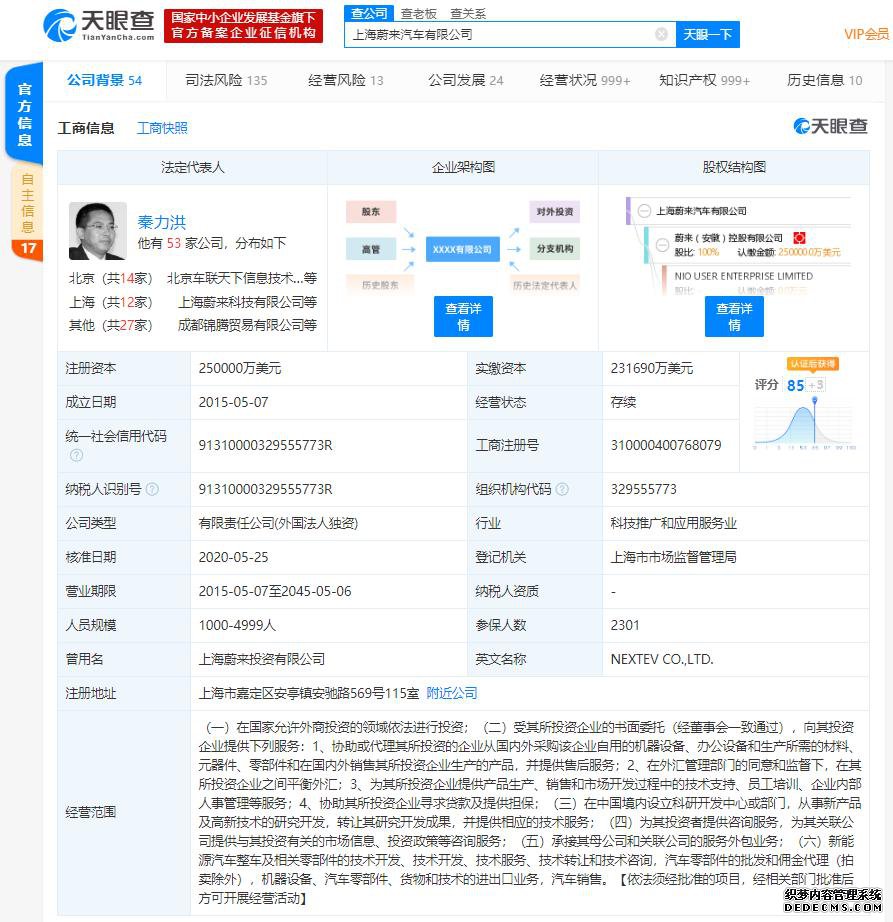Open legal representative photo of 秦力洪

[98, 231]
